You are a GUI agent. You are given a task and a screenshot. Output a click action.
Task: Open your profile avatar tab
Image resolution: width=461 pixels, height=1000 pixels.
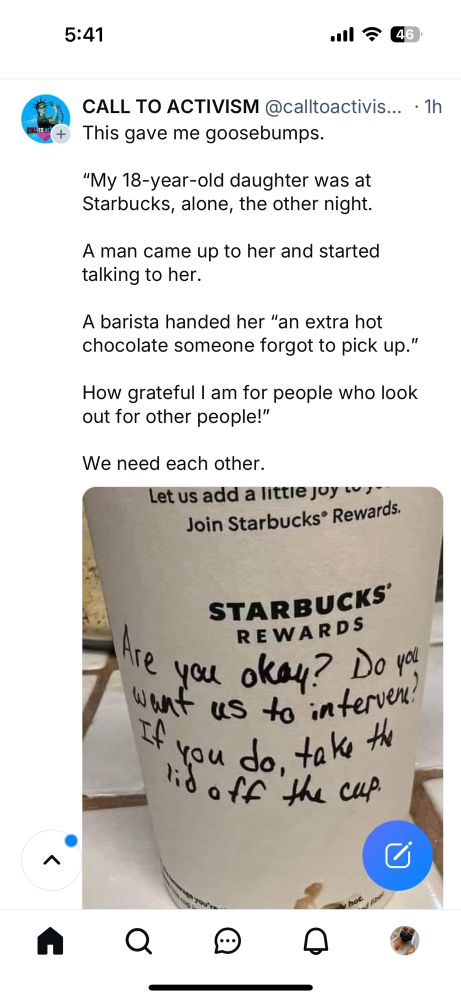click(x=404, y=940)
